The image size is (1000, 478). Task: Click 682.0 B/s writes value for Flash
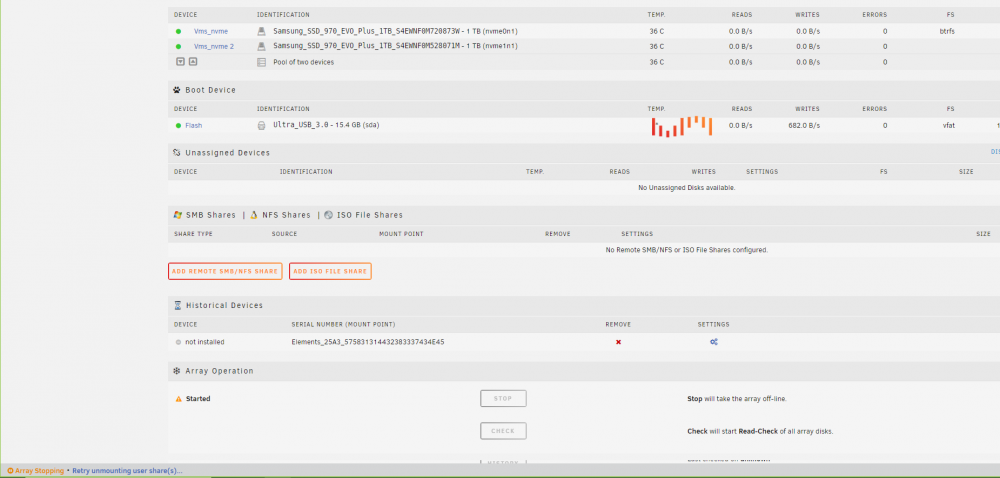804,126
